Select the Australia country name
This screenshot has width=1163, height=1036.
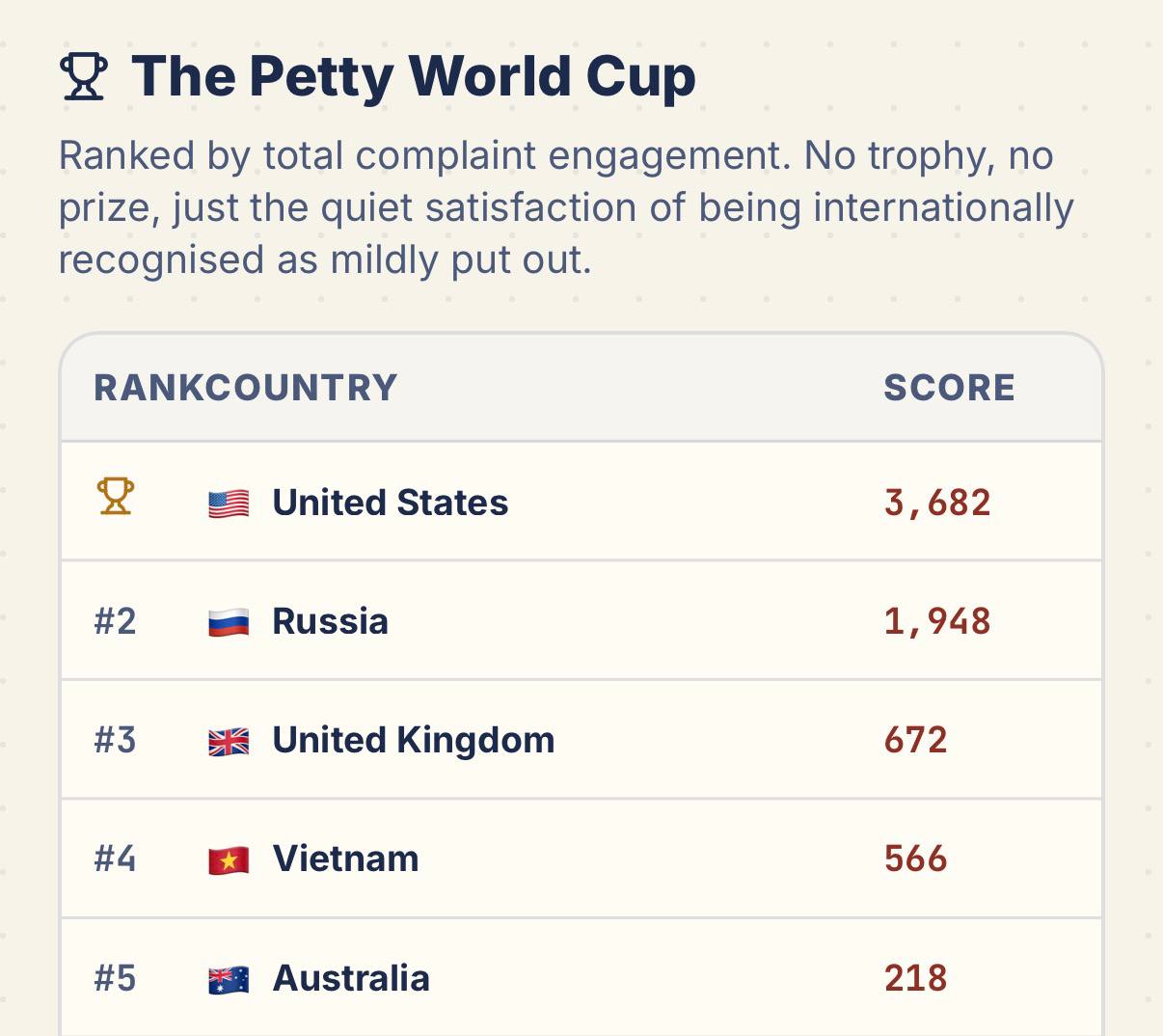351,978
